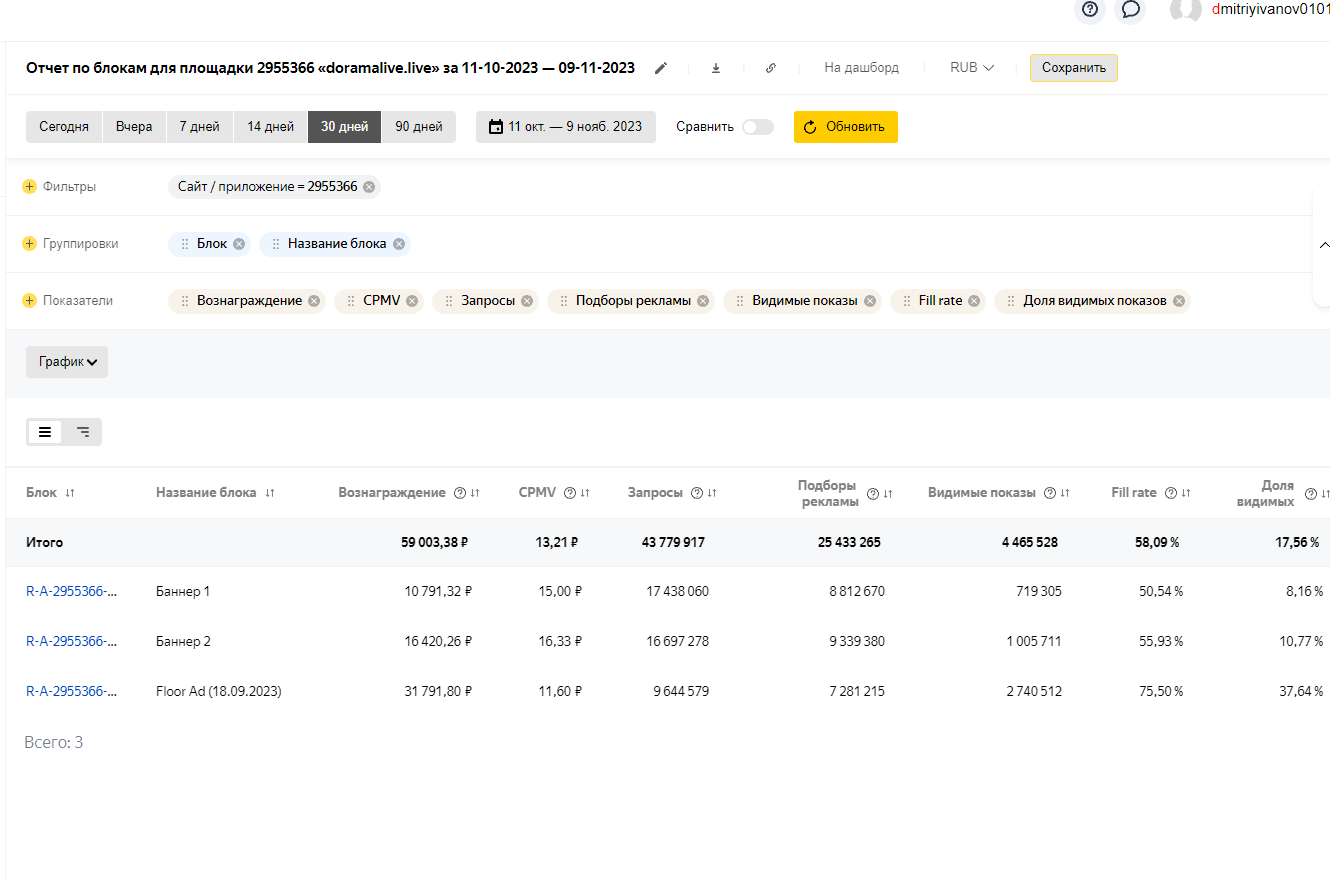Click the Floor Ad (18.09.2023) block name
The height and width of the screenshot is (880, 1330).
219,691
